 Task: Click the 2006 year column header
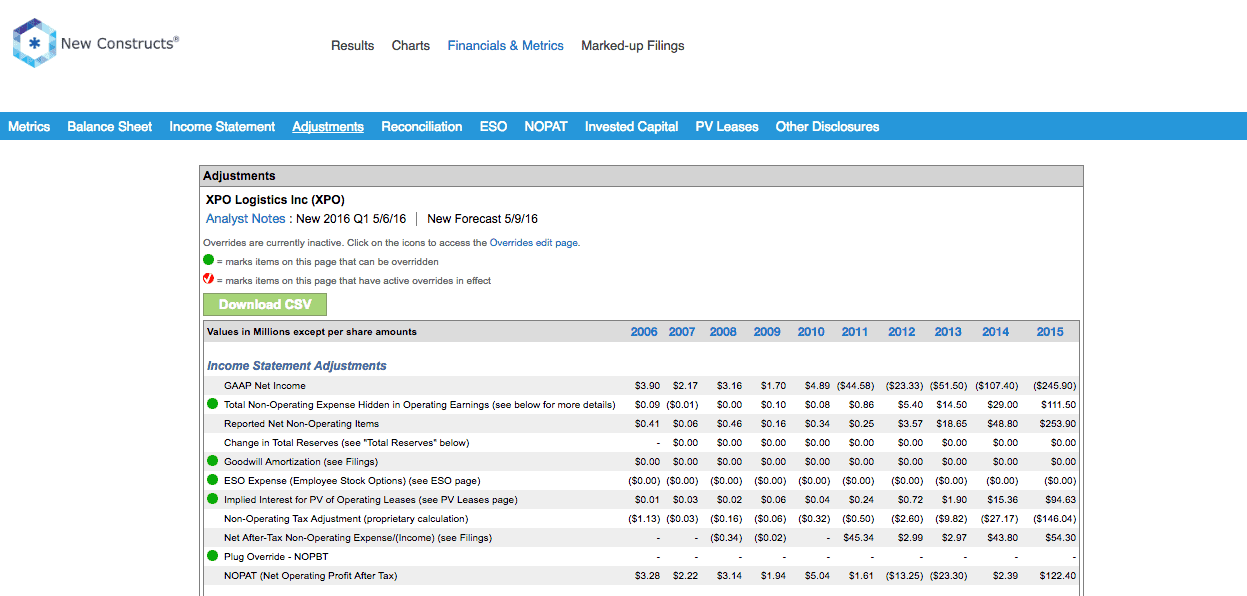644,332
